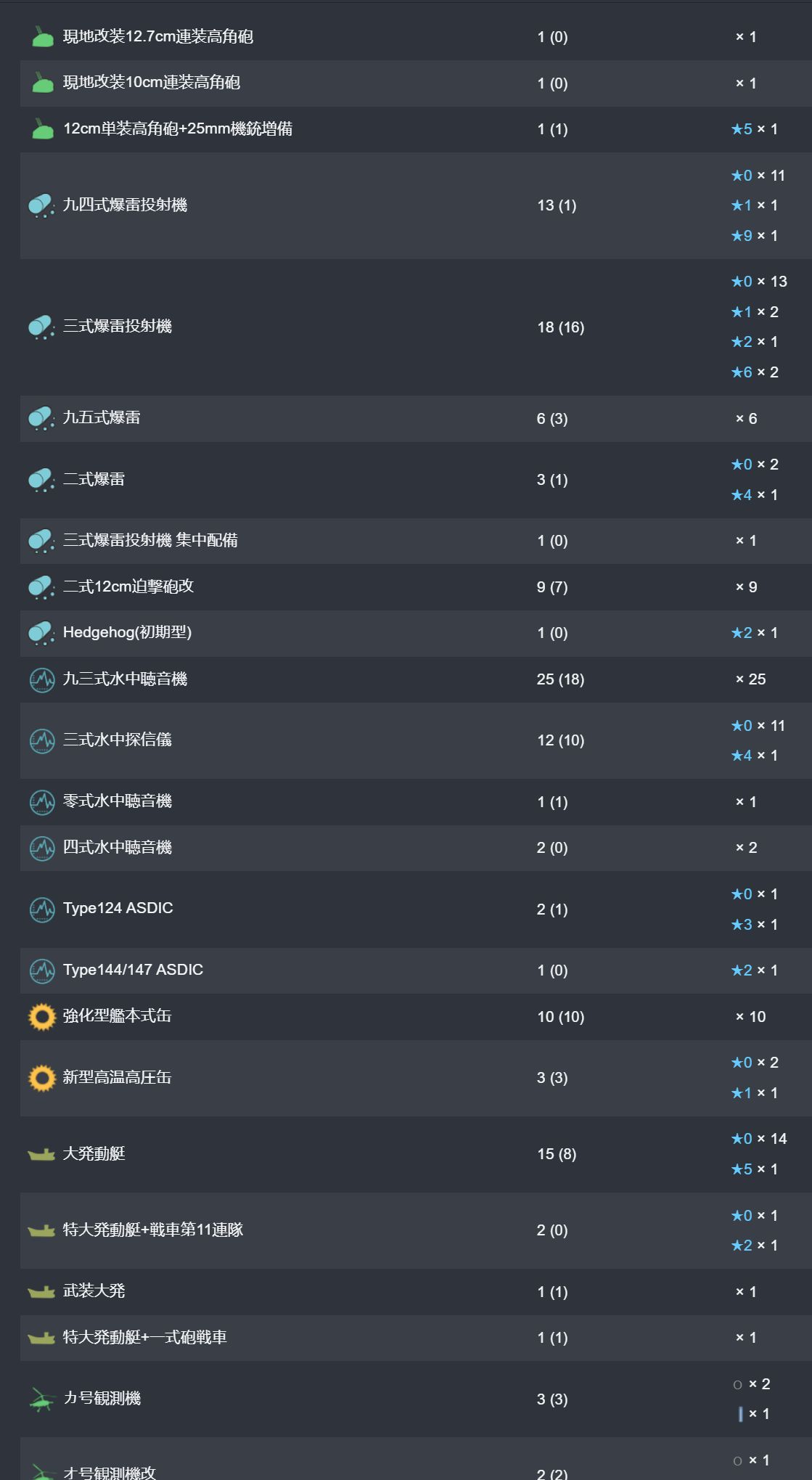Select the Type144/147 ASDIC equipment name
812x1480 pixels.
(x=133, y=970)
